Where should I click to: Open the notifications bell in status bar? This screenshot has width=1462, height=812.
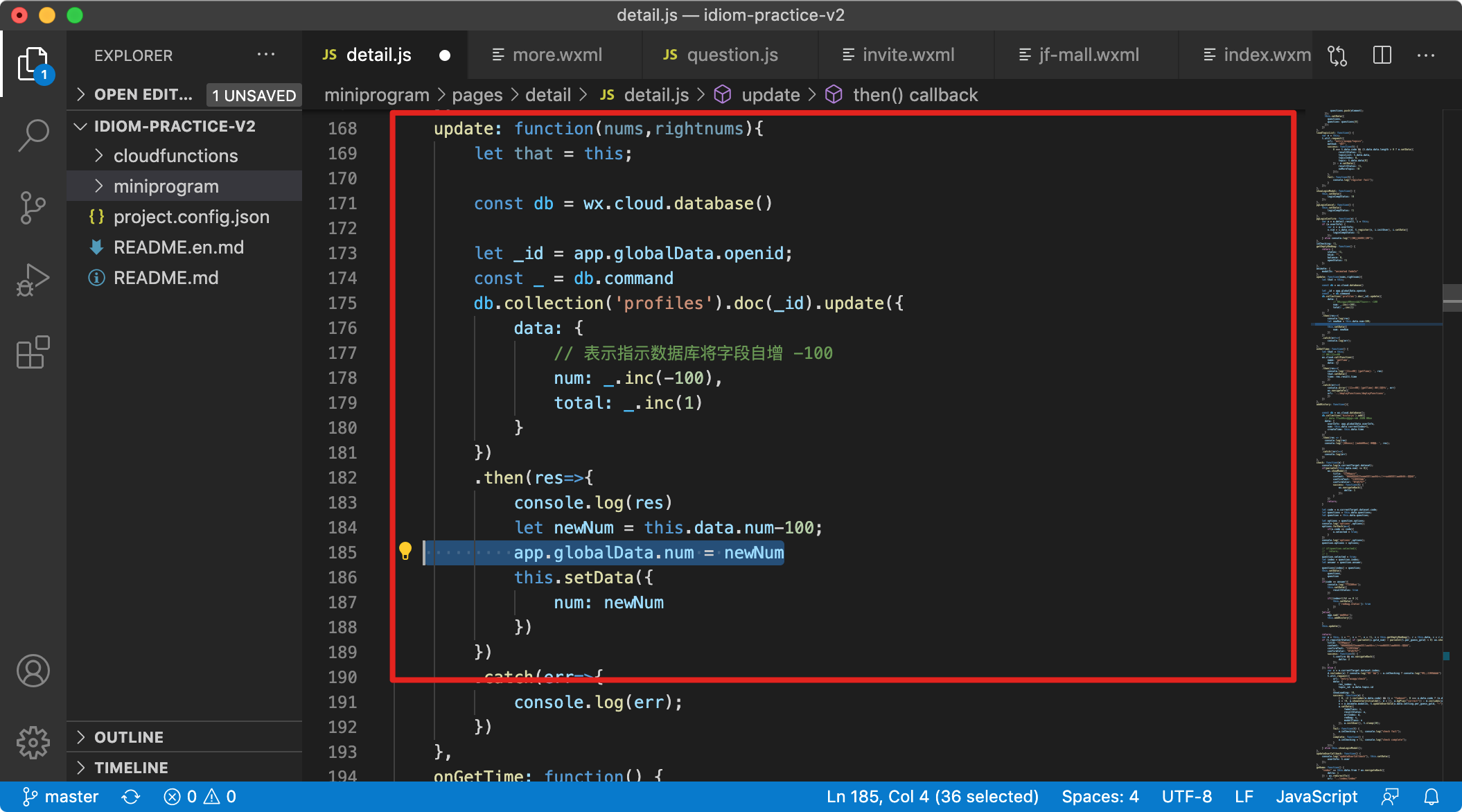click(1432, 797)
